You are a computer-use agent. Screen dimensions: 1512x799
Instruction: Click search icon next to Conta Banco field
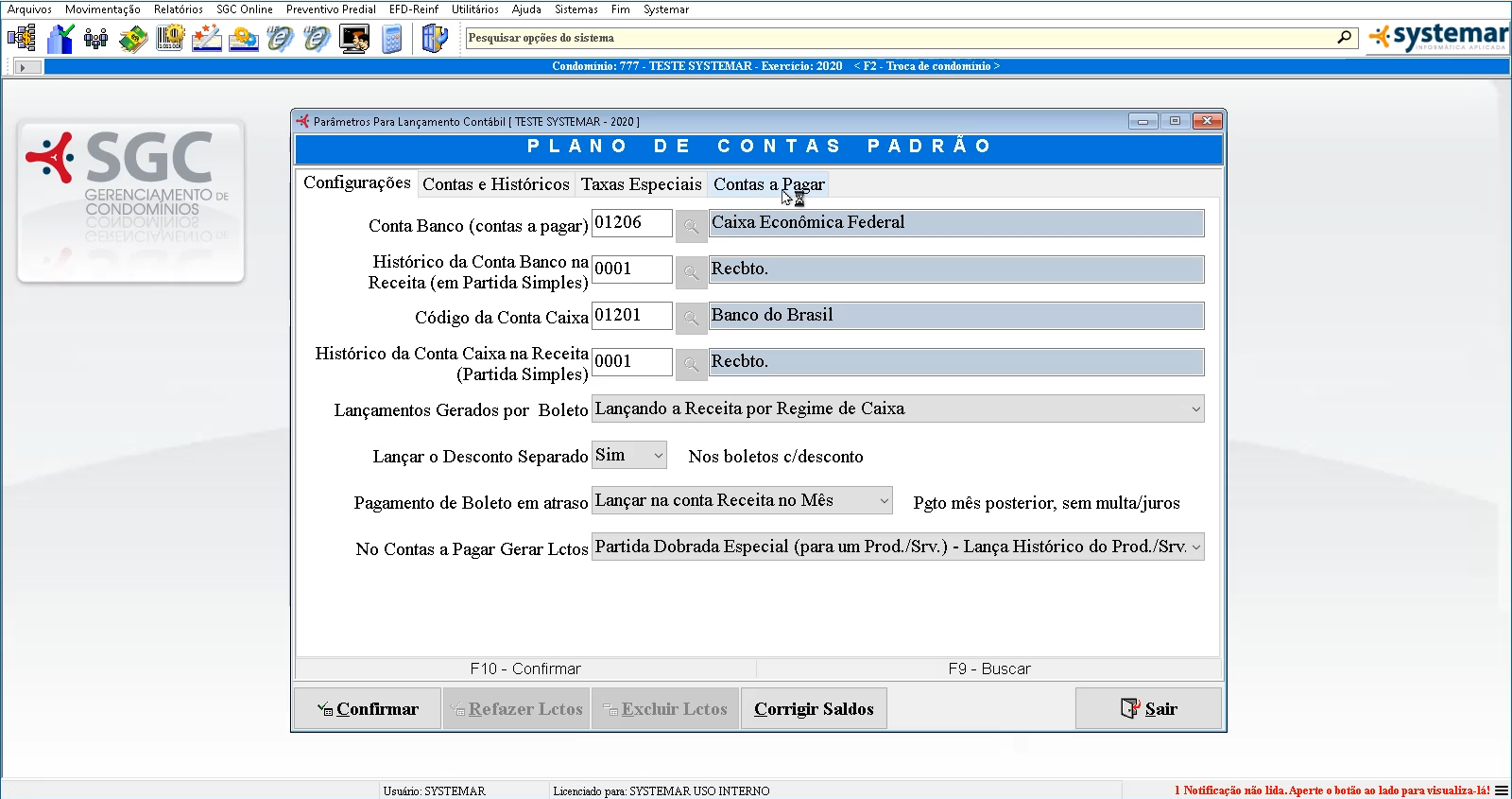point(691,225)
